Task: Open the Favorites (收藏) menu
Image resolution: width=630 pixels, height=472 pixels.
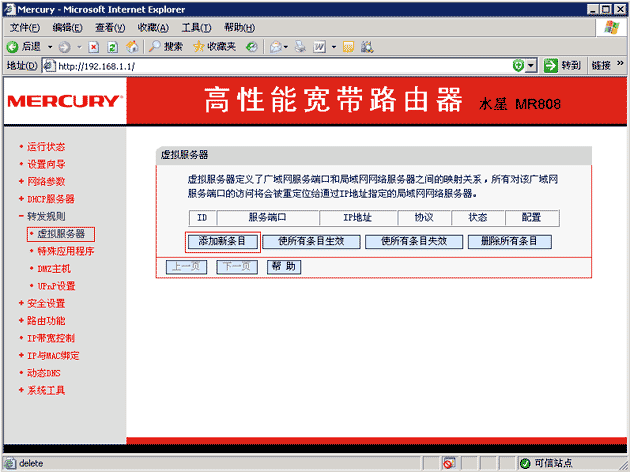Action: [x=153, y=28]
